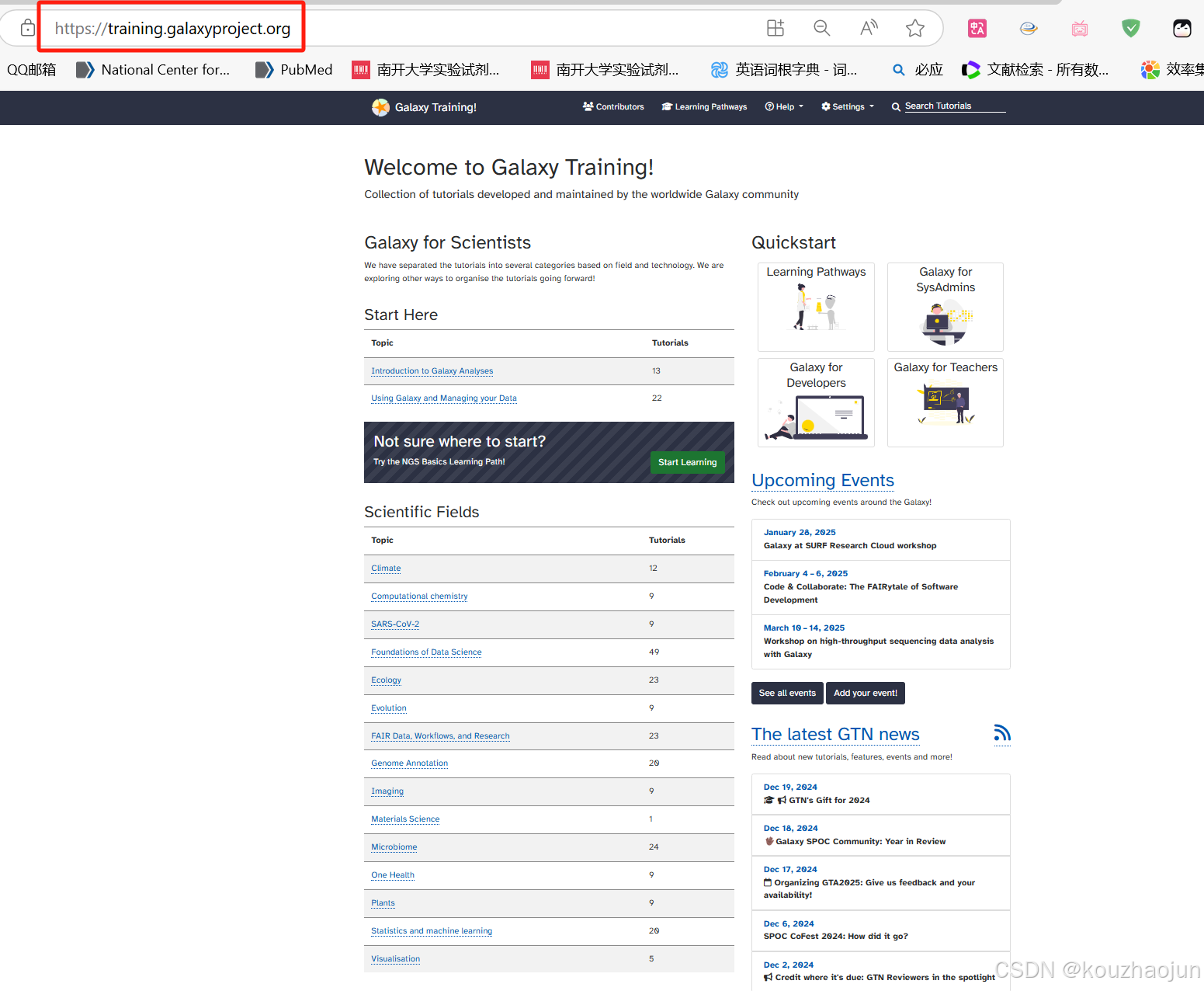Viewport: 1204px width, 991px height.
Task: Subscribe via GTN news RSS feed icon
Action: (1002, 733)
